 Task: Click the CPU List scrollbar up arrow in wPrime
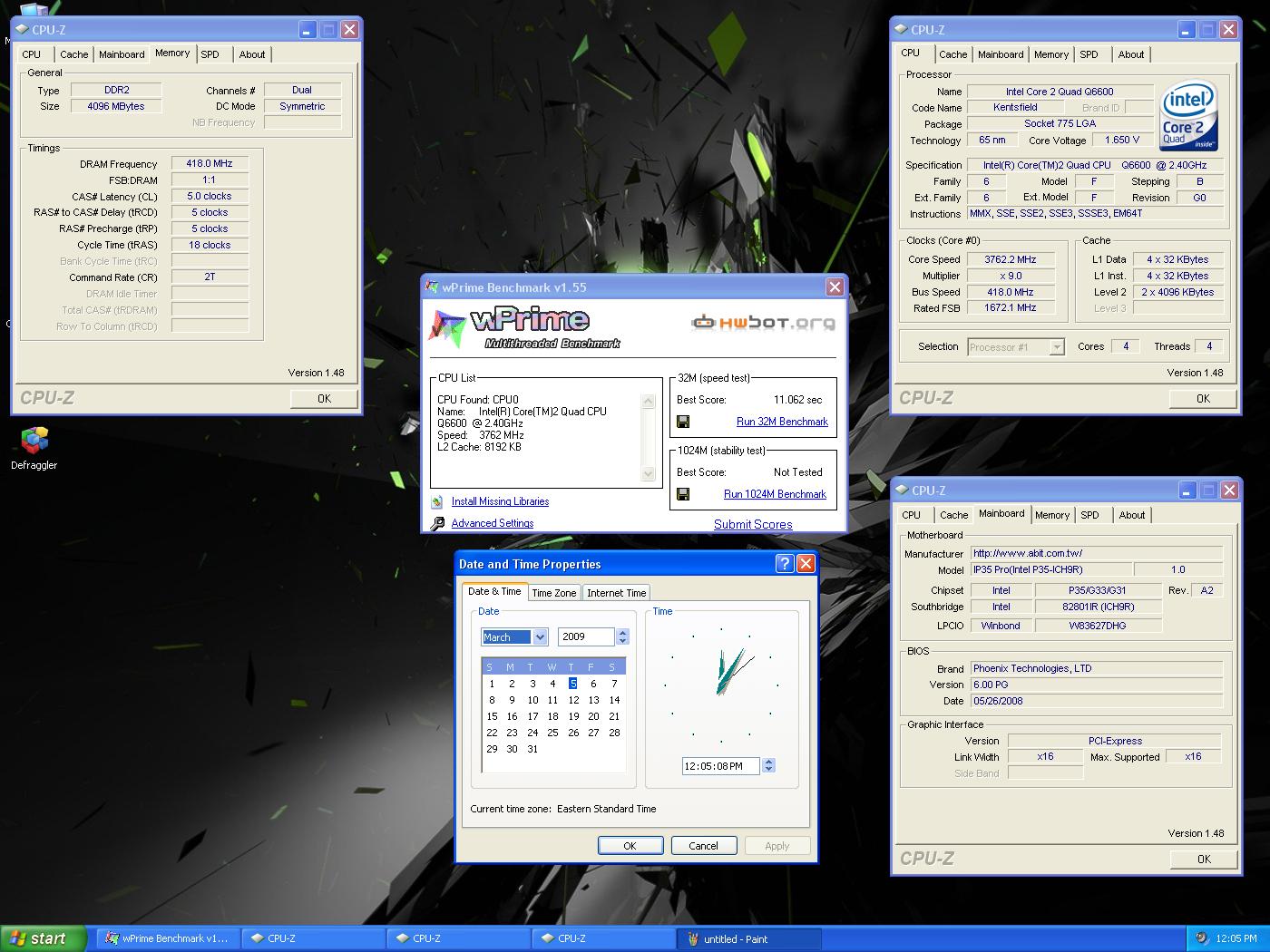(648, 401)
